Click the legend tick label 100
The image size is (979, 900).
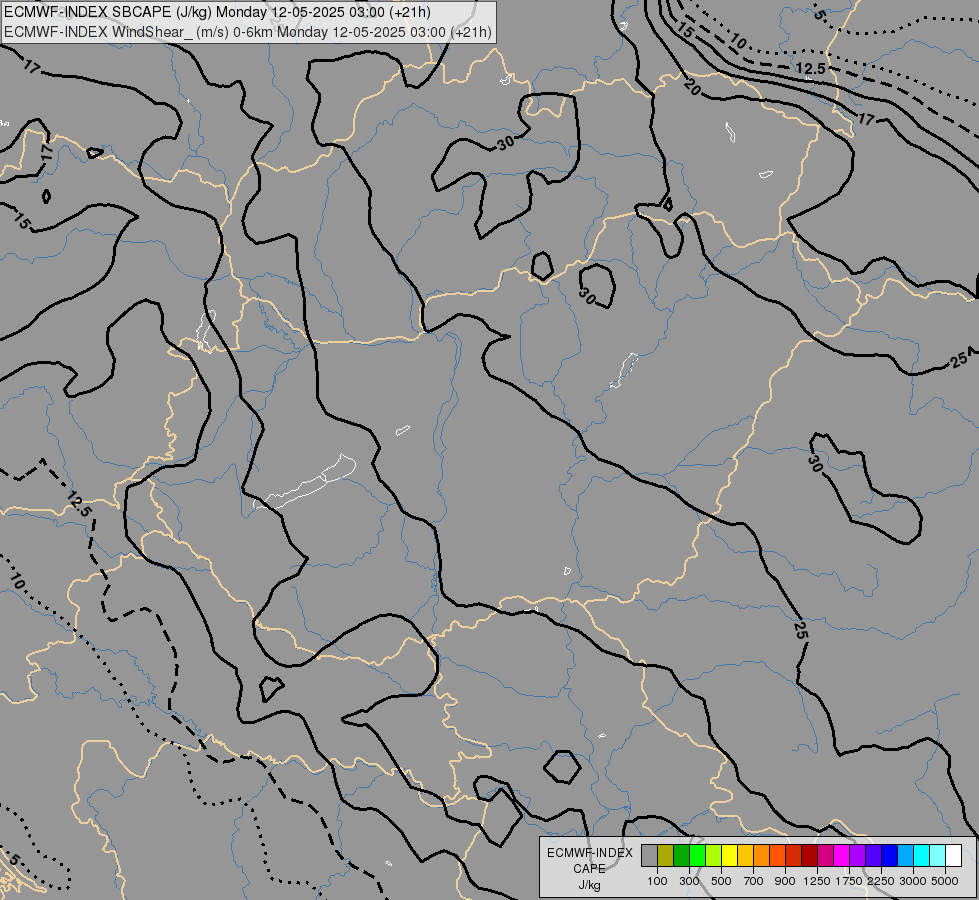pos(657,881)
